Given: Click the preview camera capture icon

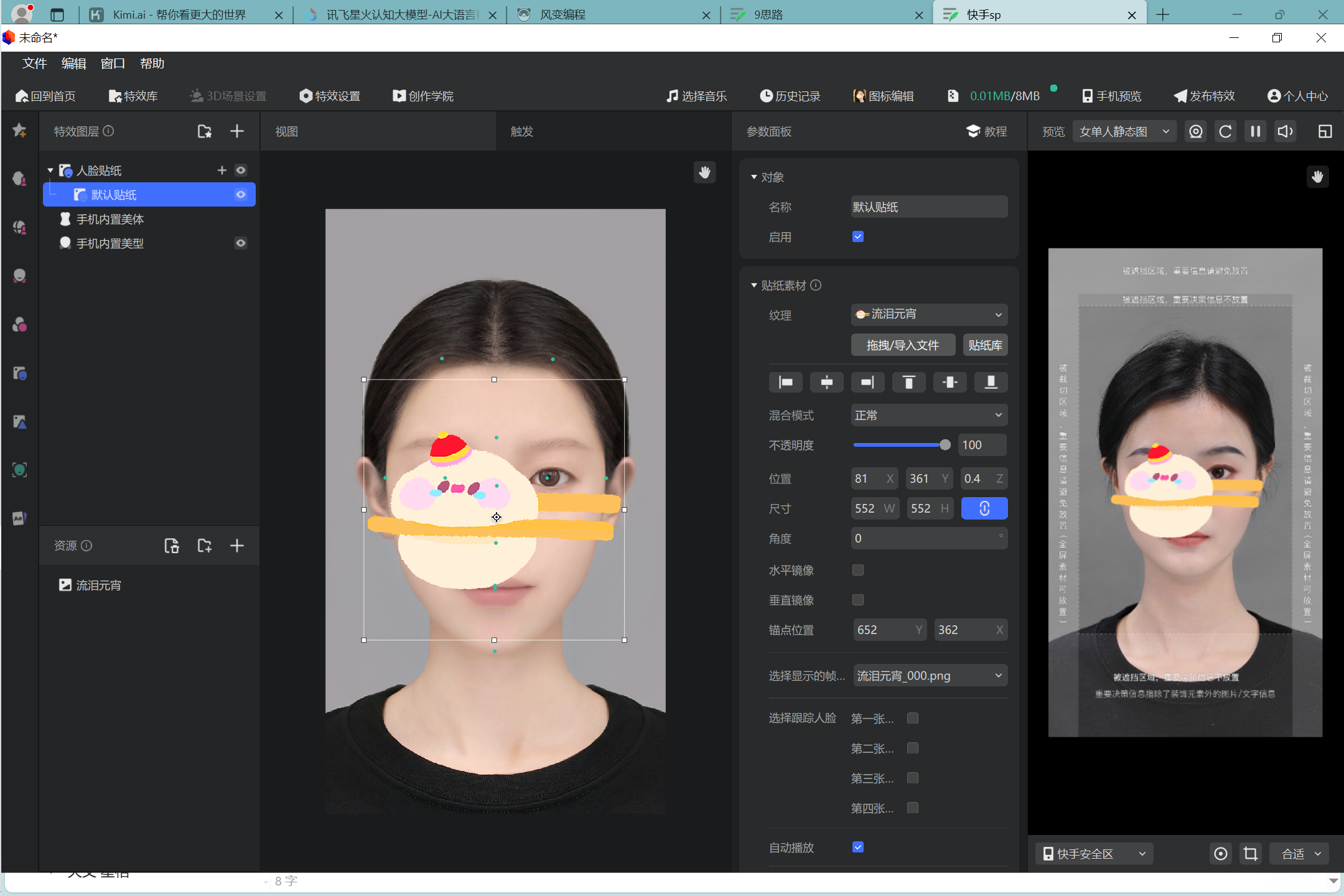Looking at the screenshot, I should tap(1196, 131).
